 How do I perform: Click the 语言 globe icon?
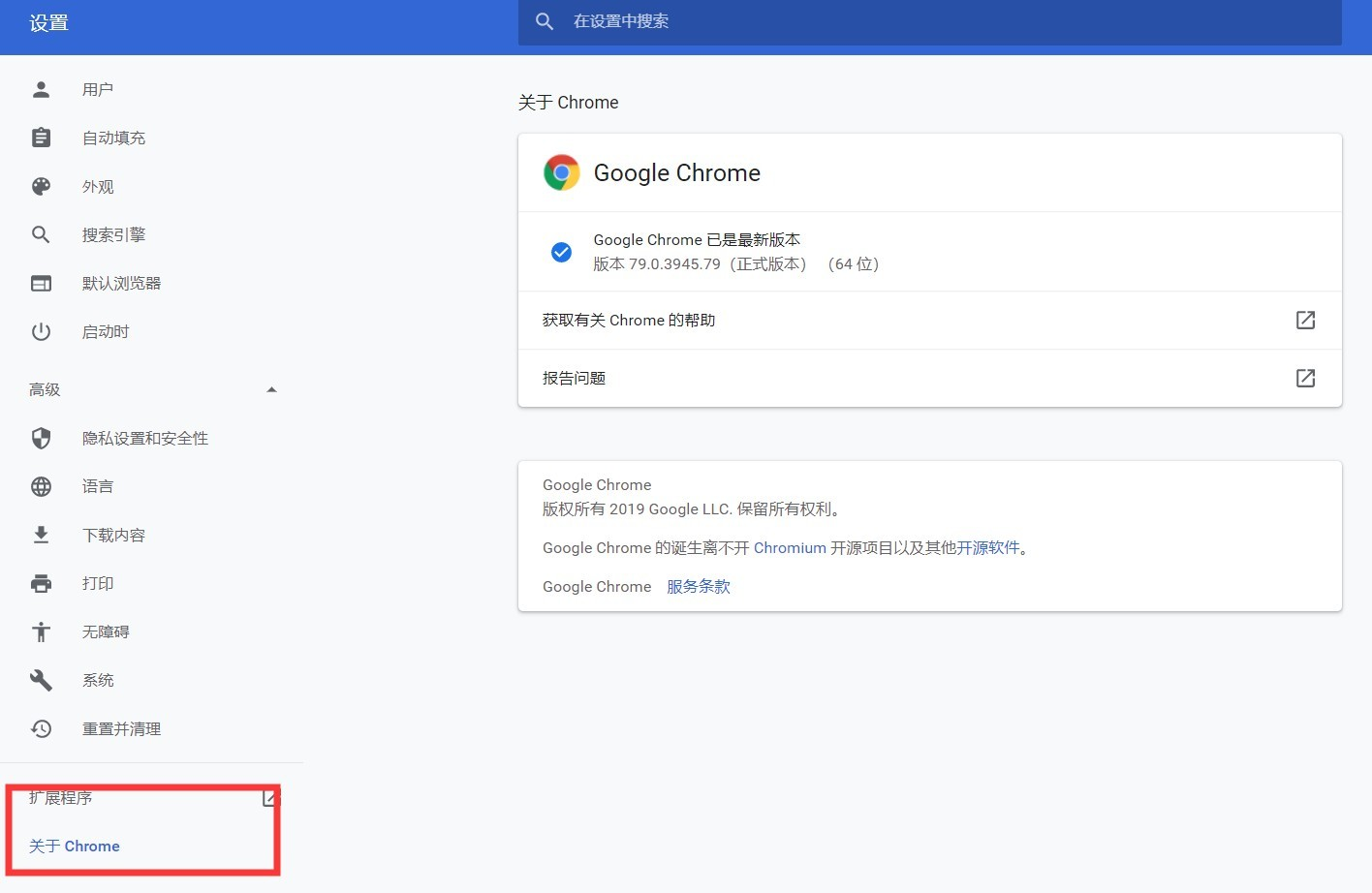point(41,486)
